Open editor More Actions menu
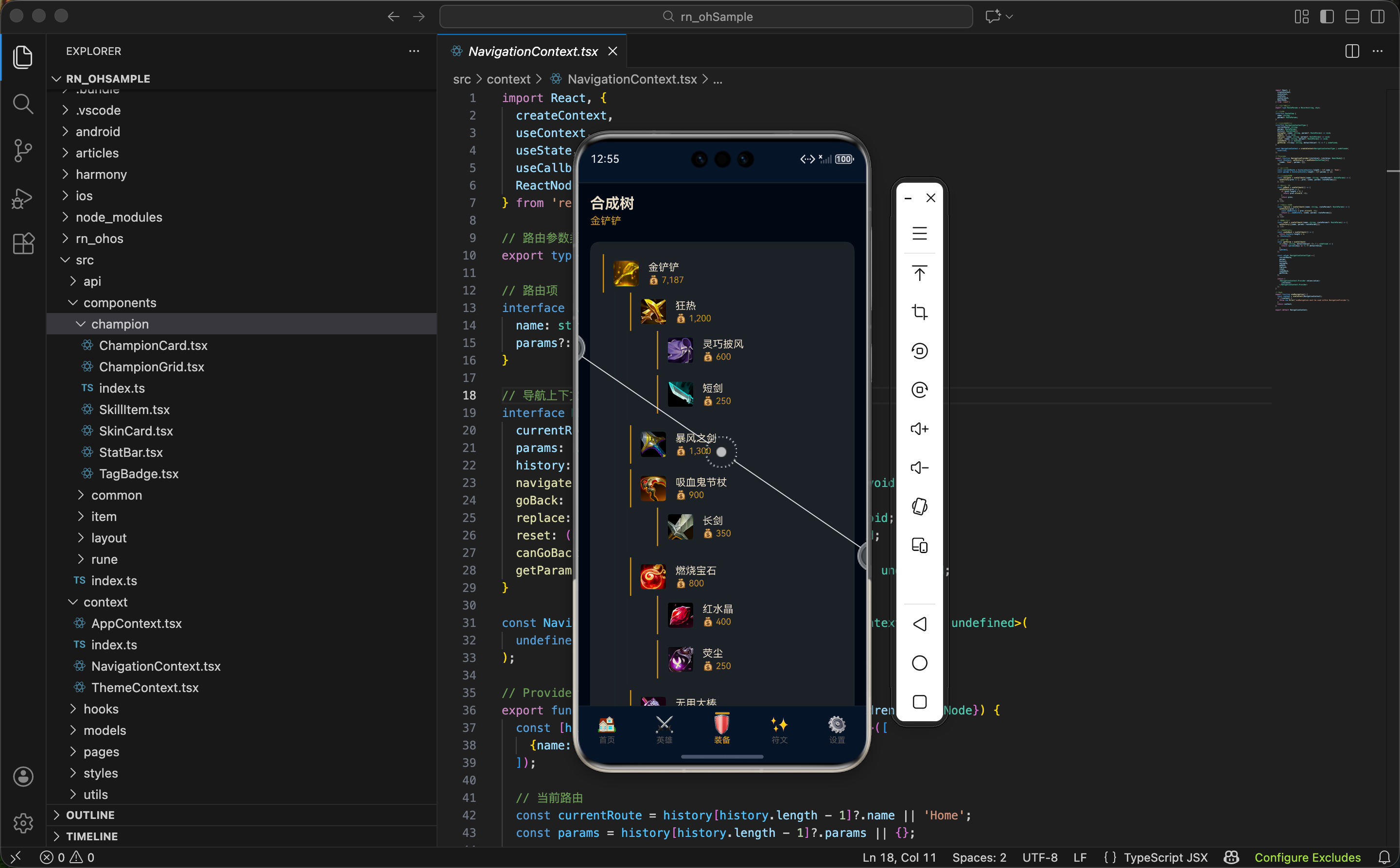1400x868 pixels. coord(1378,51)
